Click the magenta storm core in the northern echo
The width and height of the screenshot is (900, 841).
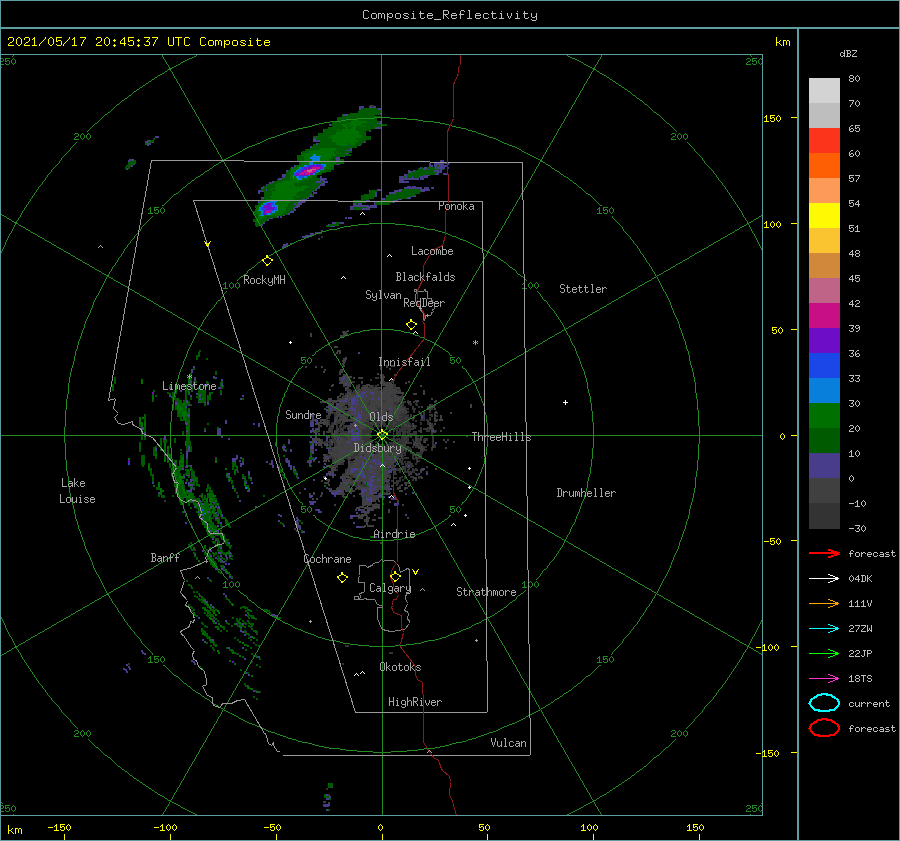coord(309,170)
